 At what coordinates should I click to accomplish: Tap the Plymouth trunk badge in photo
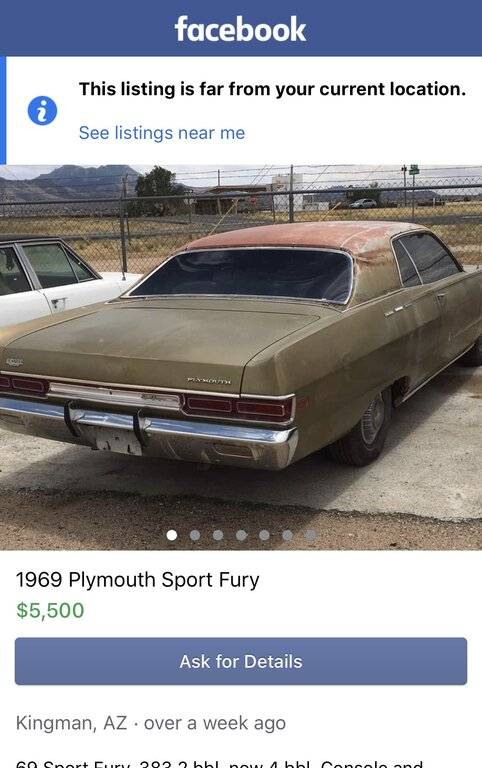[x=209, y=380]
